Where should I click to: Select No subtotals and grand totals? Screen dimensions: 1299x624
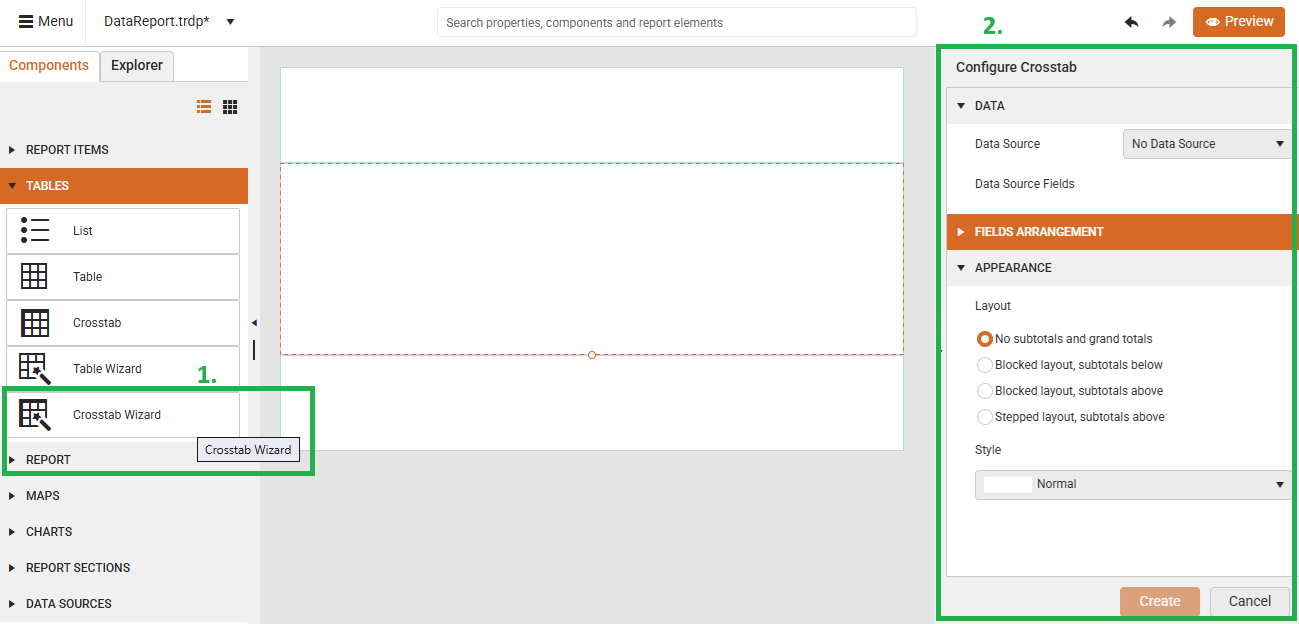[x=985, y=339]
